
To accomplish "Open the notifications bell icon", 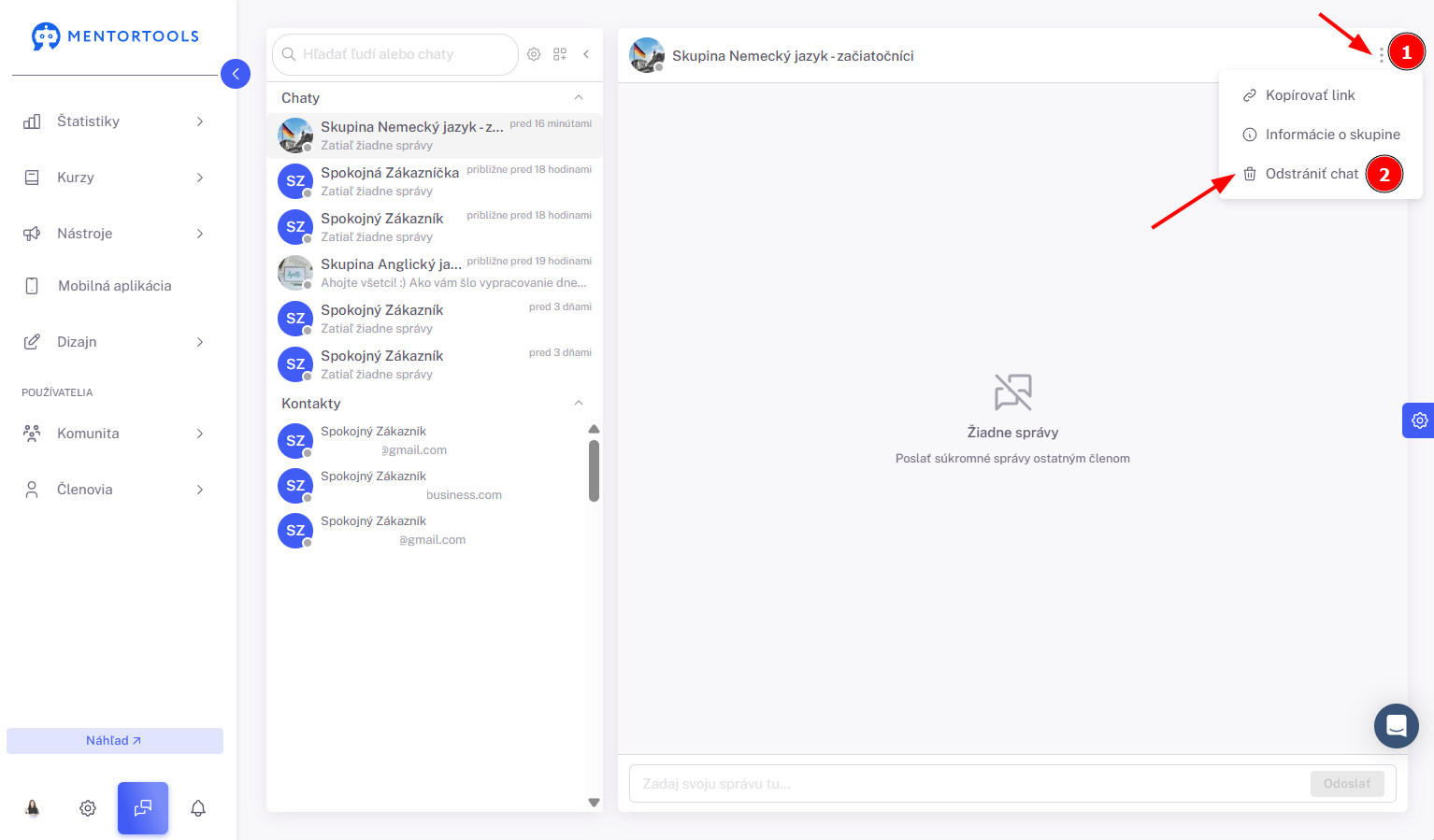I will click(x=198, y=808).
